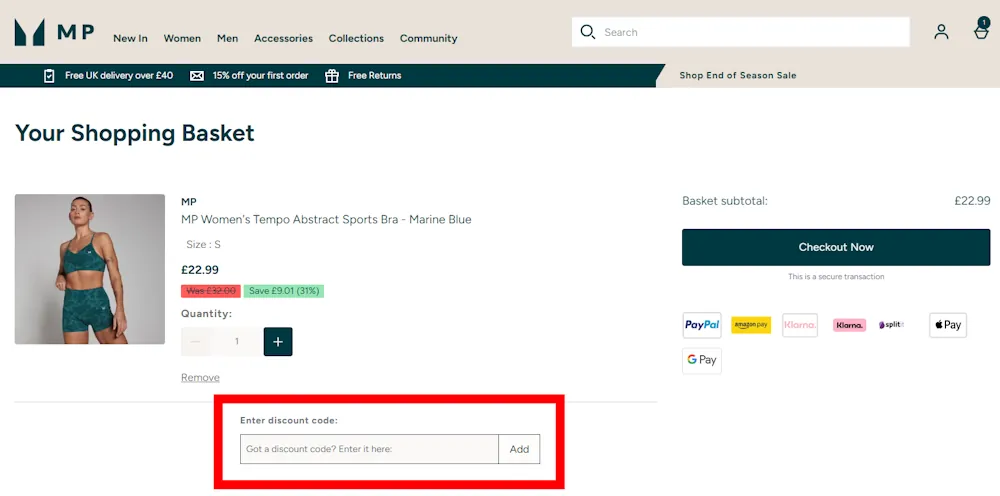Click the search magnifier icon

point(587,32)
